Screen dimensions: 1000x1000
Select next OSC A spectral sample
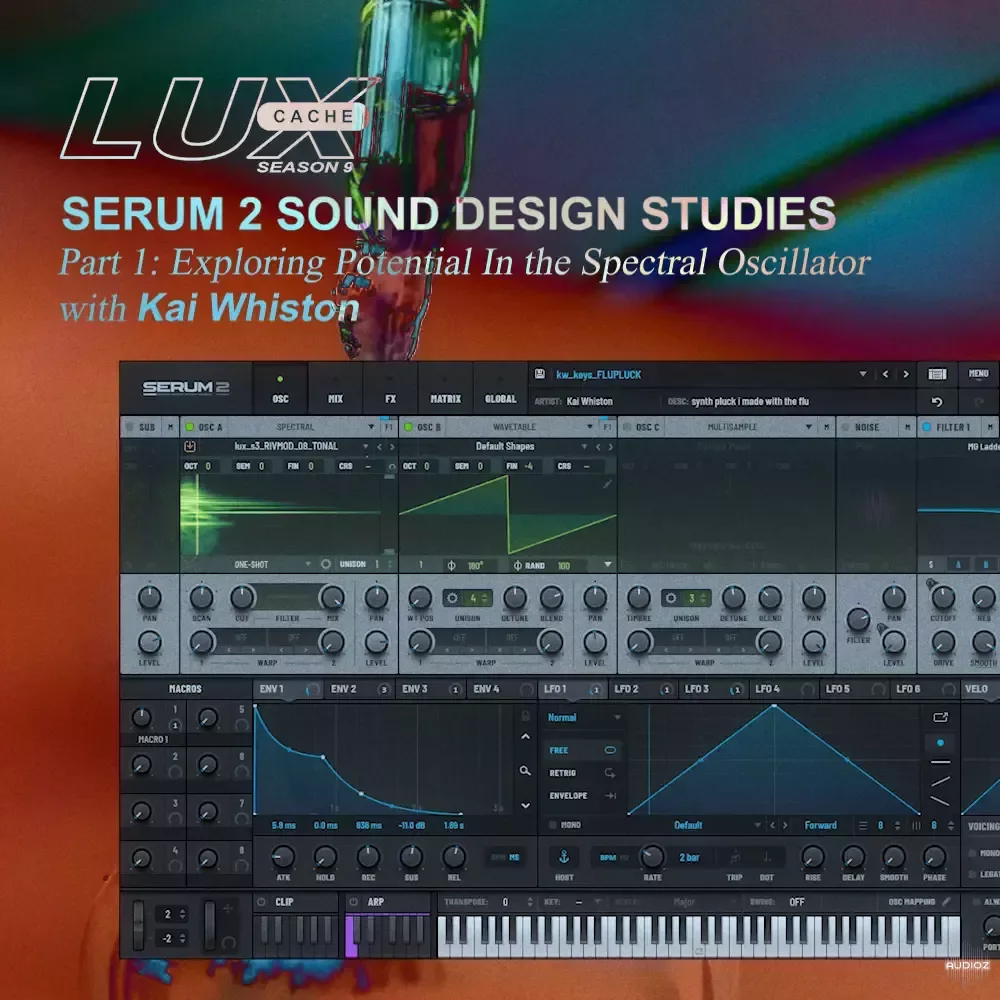(392, 447)
